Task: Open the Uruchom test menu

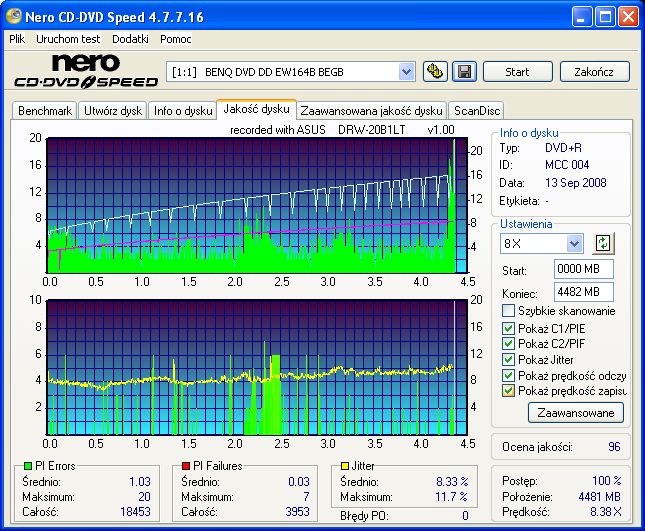Action: point(68,39)
